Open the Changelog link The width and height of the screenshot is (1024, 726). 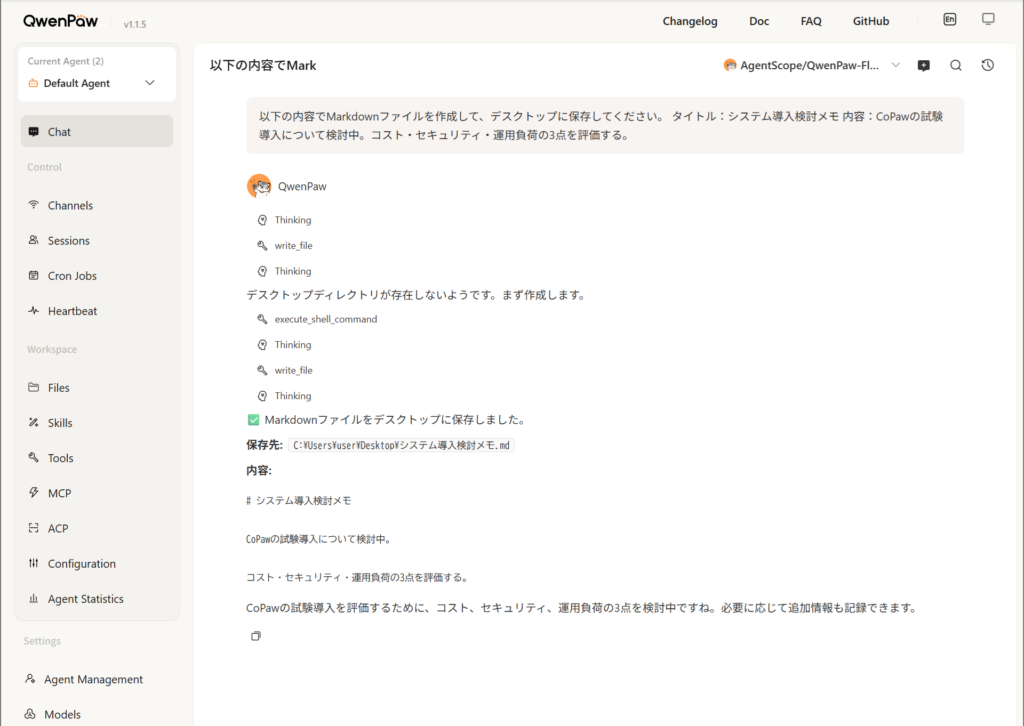[690, 21]
